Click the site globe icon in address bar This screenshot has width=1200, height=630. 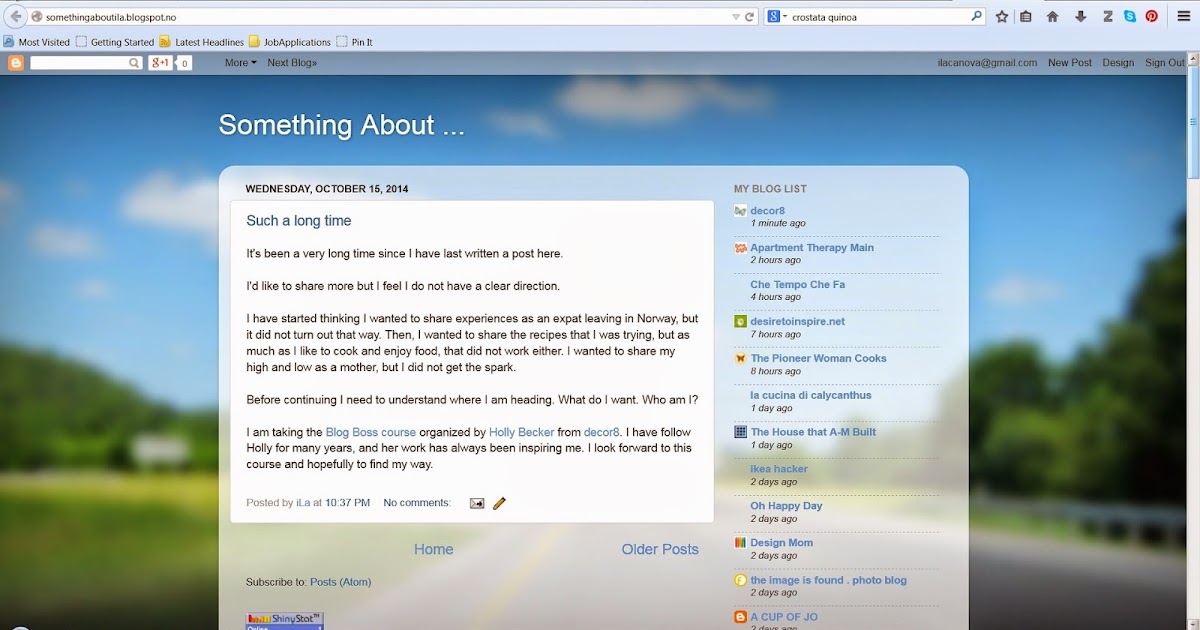click(37, 17)
